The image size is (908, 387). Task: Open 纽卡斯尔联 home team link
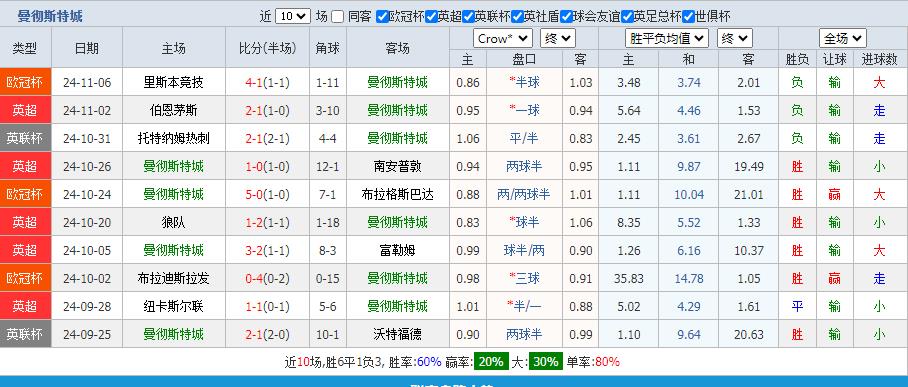(174, 306)
